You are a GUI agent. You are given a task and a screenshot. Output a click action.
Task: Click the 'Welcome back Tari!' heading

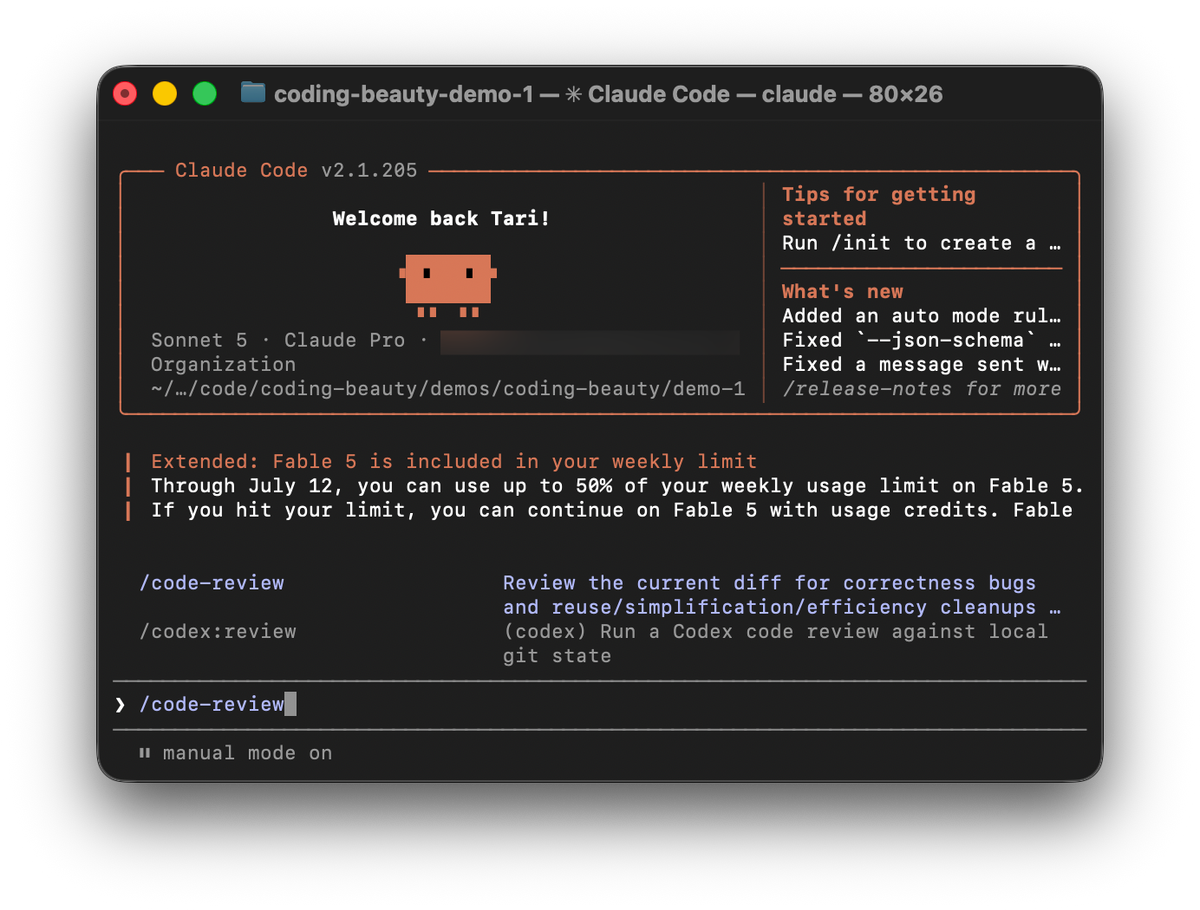pyautogui.click(x=441, y=218)
